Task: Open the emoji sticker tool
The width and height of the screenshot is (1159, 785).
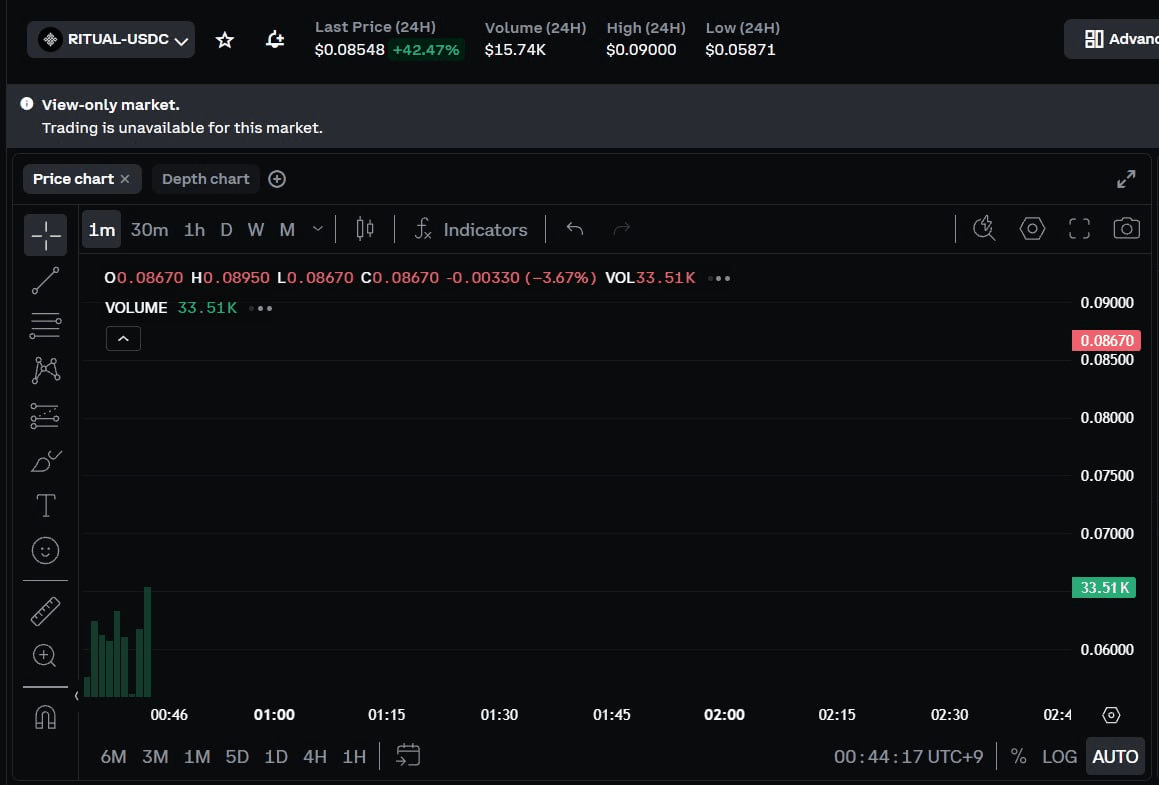Action: (x=46, y=551)
